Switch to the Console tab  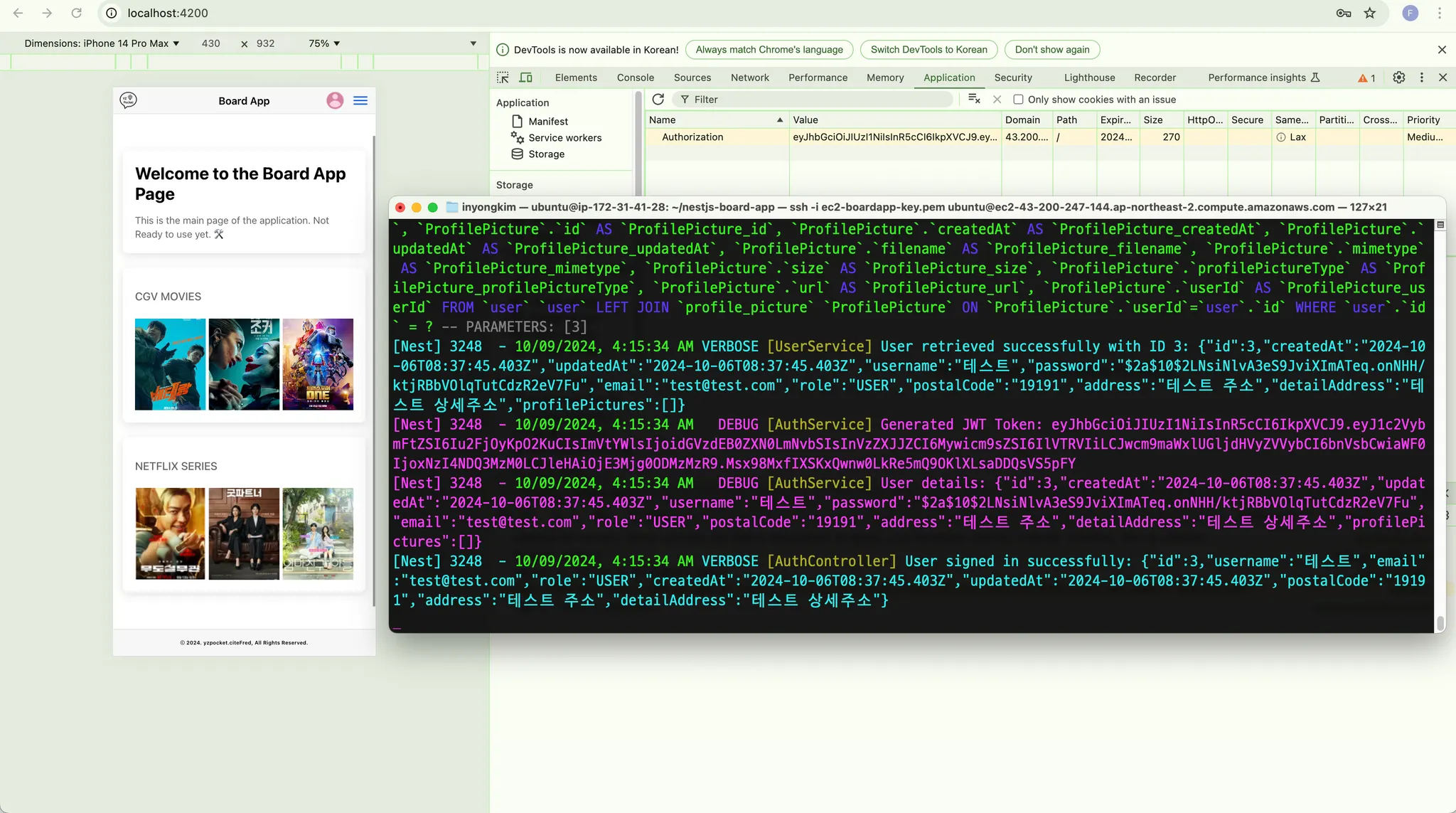(635, 78)
